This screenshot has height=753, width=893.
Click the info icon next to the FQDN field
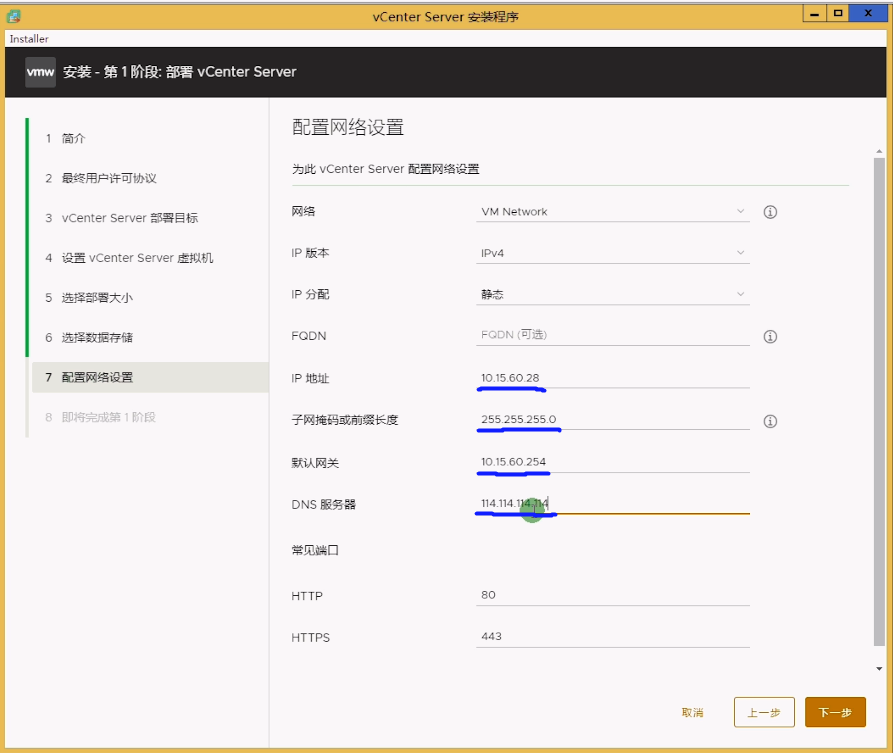coord(769,337)
